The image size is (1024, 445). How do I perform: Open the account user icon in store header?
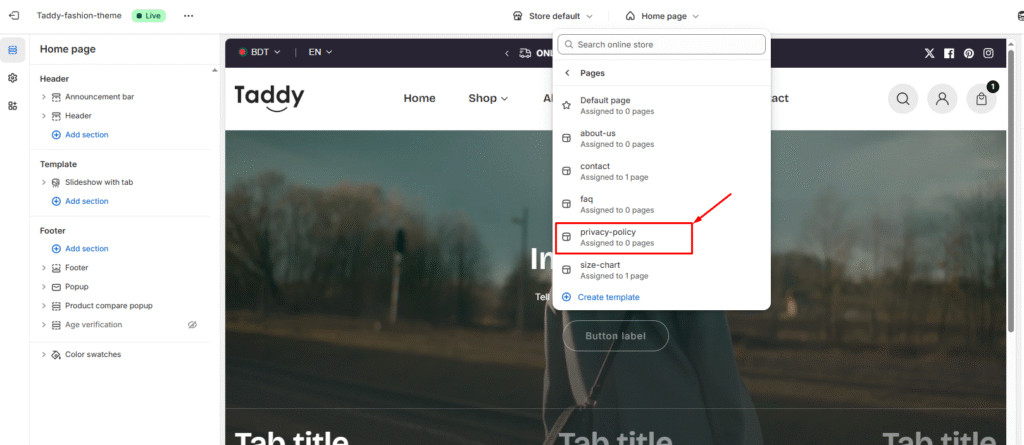942,99
